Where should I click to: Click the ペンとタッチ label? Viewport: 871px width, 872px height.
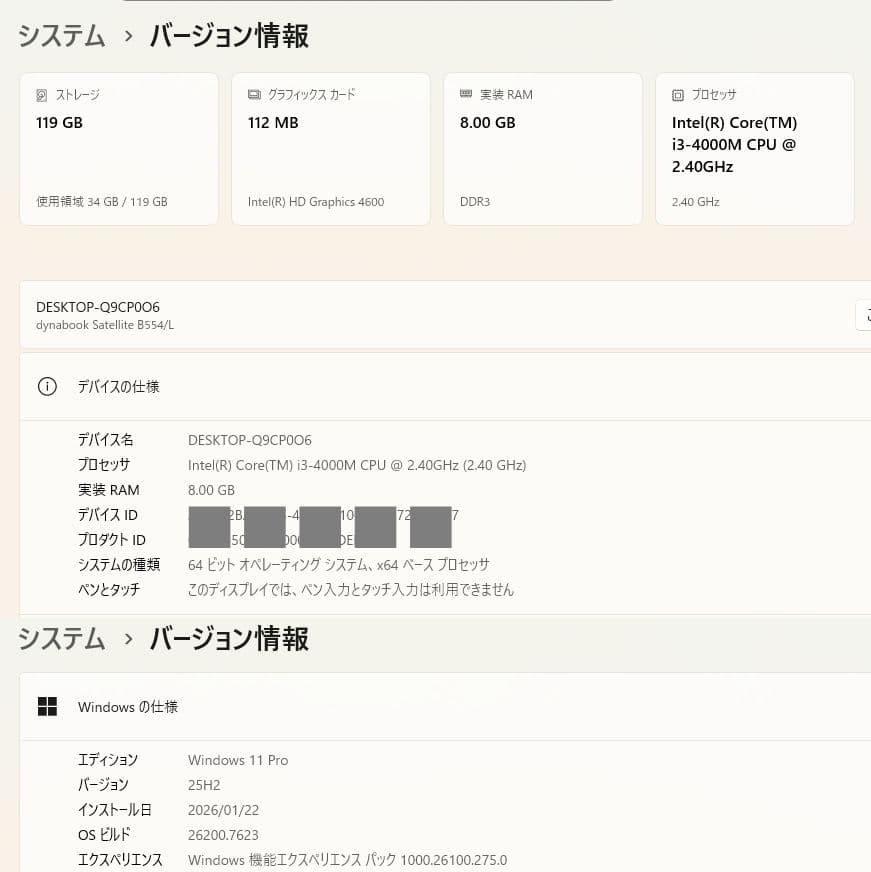click(x=109, y=589)
